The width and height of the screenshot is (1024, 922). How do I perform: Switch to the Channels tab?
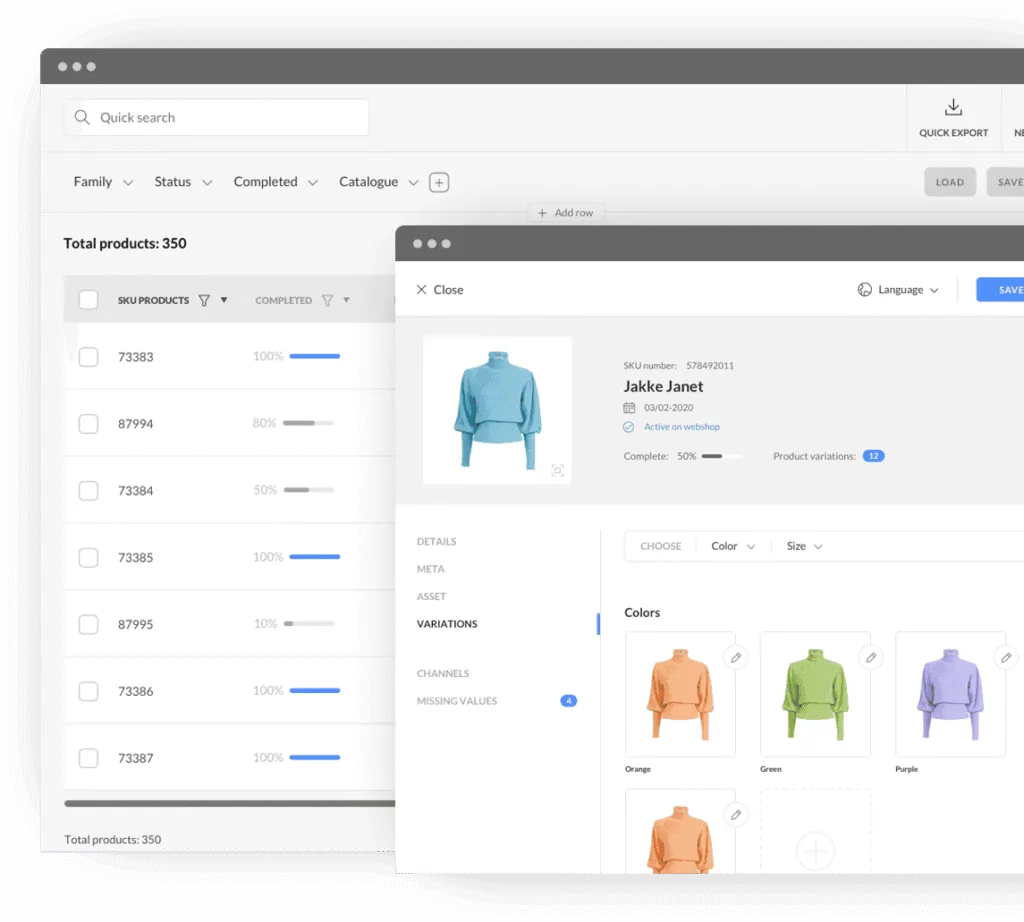pyautogui.click(x=443, y=673)
